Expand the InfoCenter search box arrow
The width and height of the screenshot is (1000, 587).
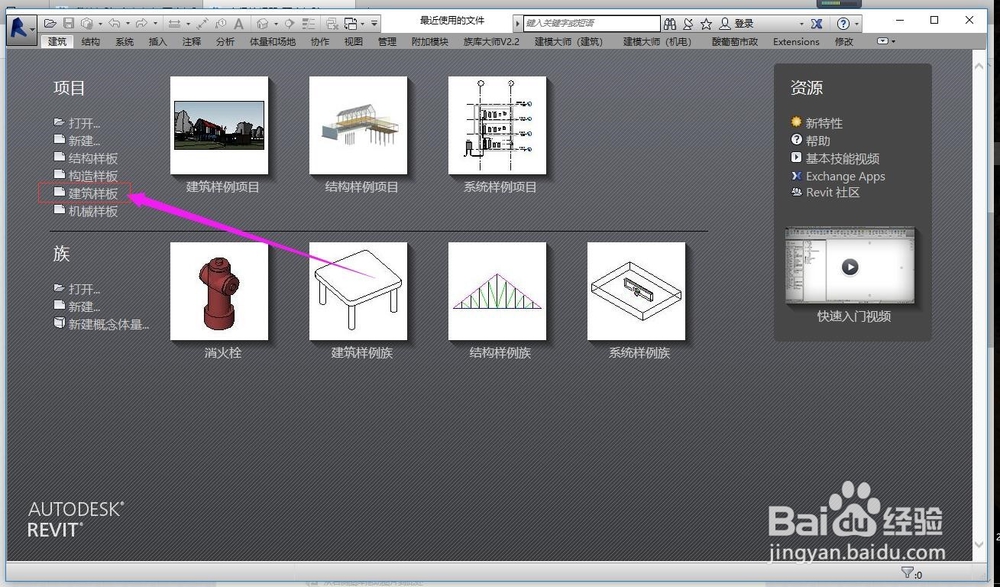(517, 24)
